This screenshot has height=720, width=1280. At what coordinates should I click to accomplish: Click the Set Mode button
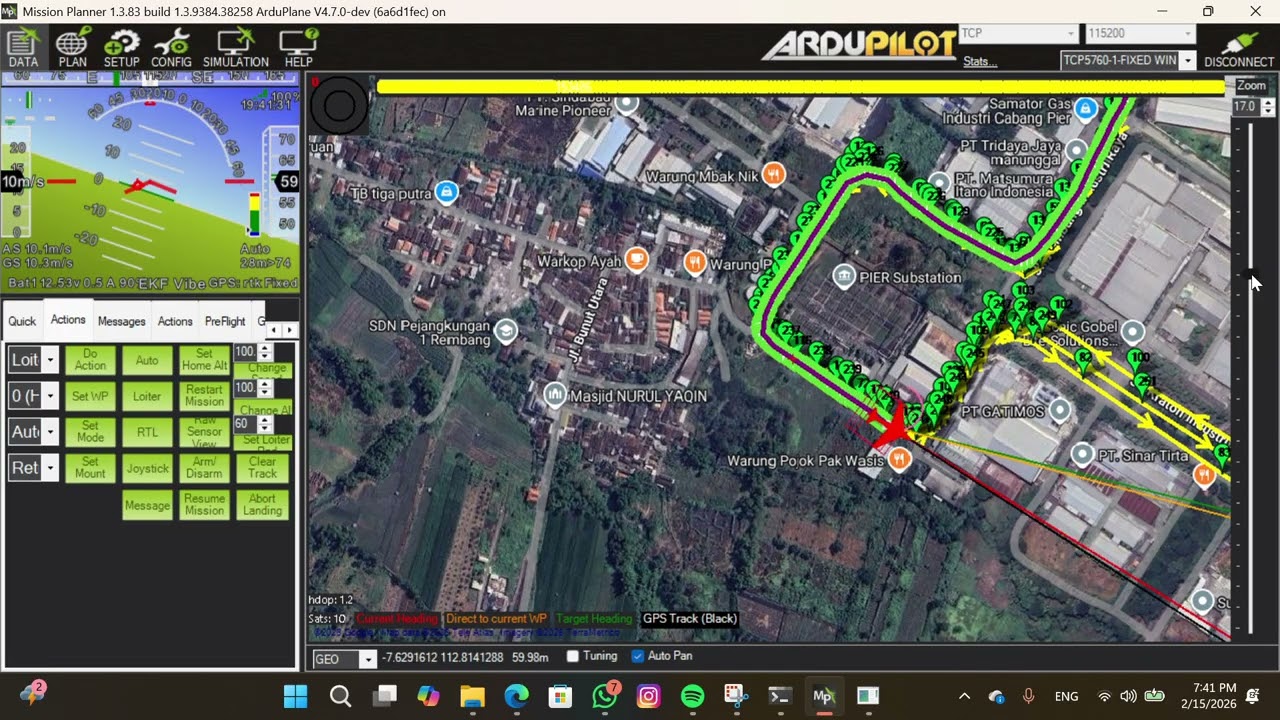point(90,432)
